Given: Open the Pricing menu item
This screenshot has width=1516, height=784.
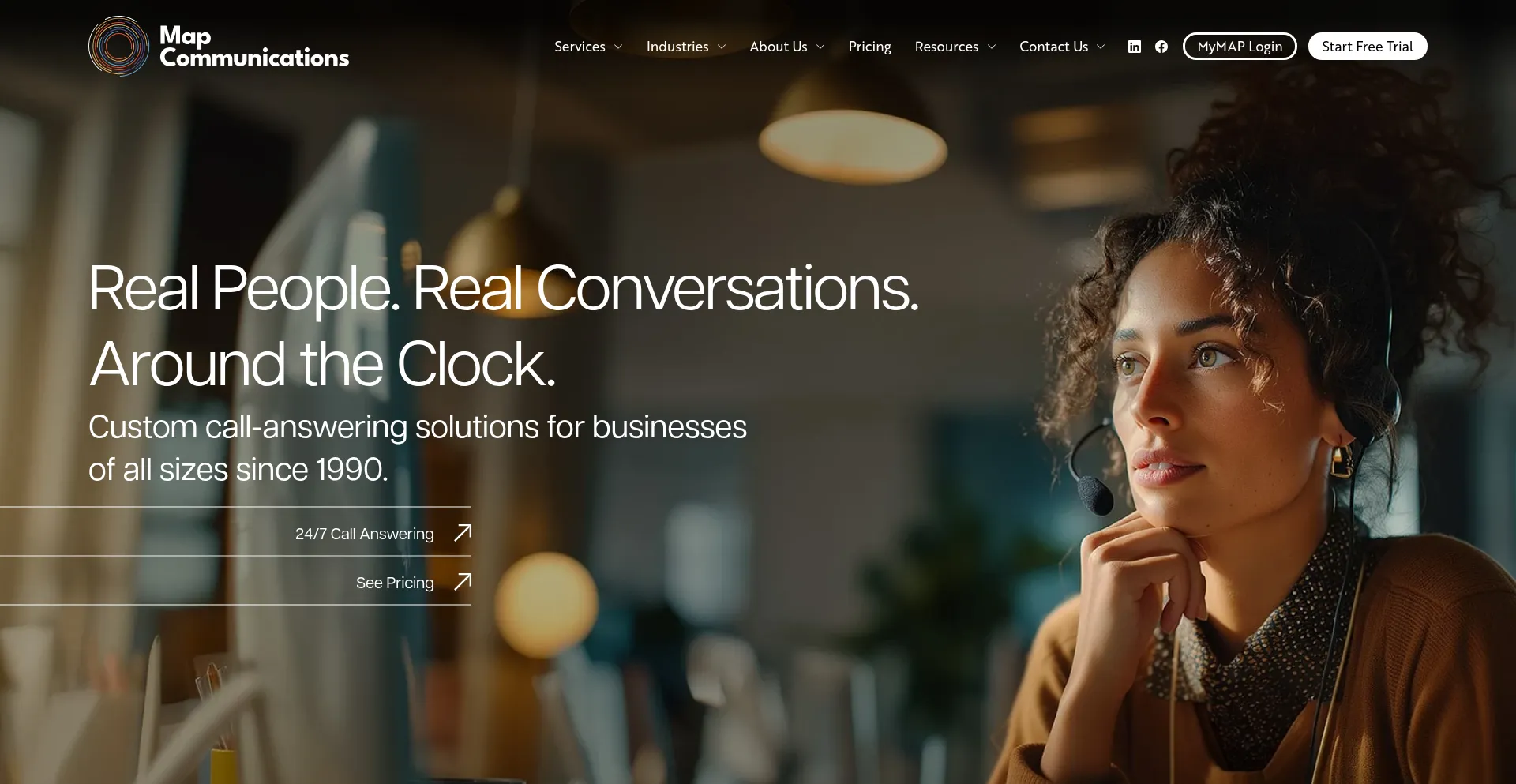Looking at the screenshot, I should pos(869,47).
